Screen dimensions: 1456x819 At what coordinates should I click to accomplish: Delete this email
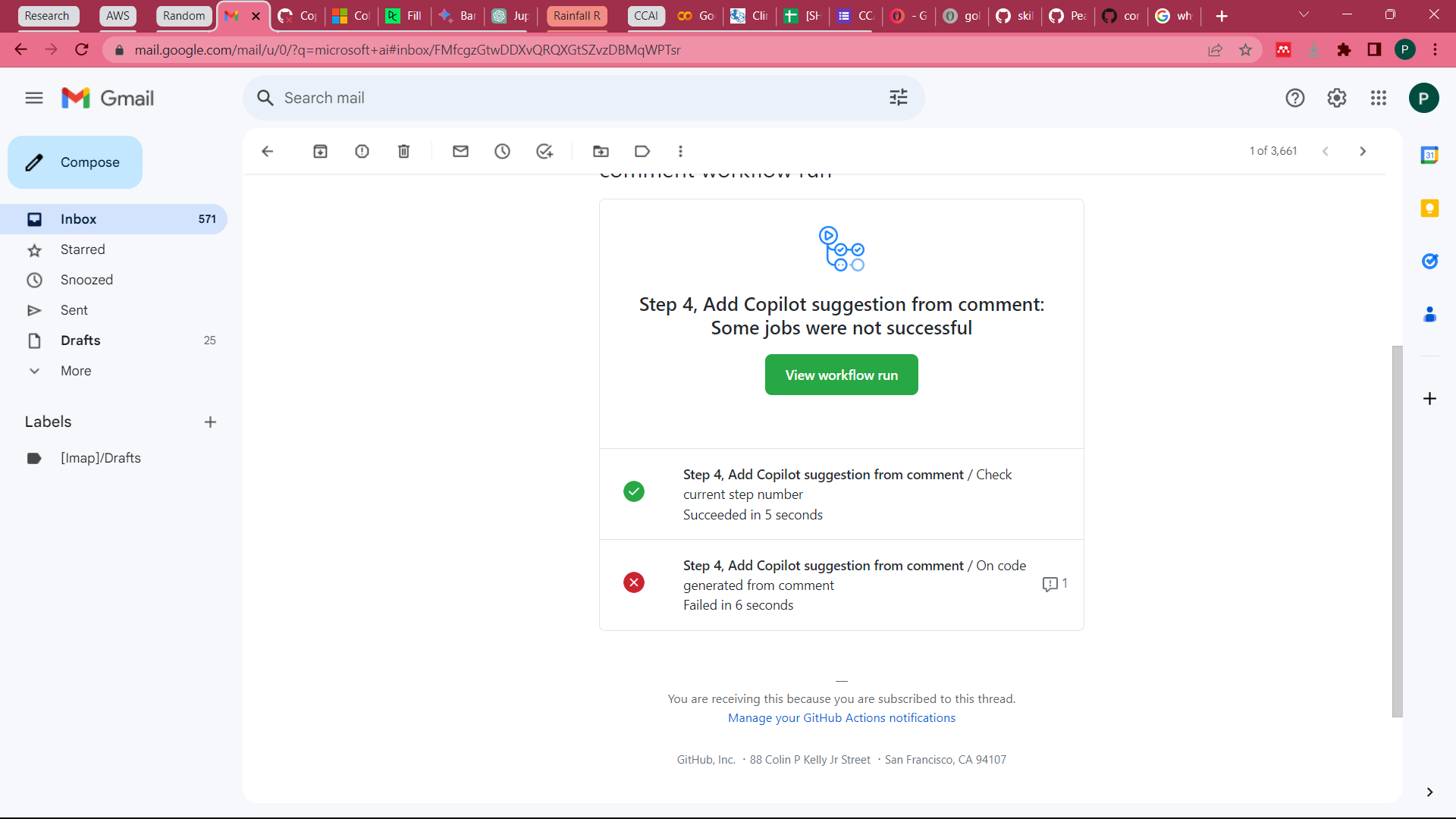click(x=404, y=152)
